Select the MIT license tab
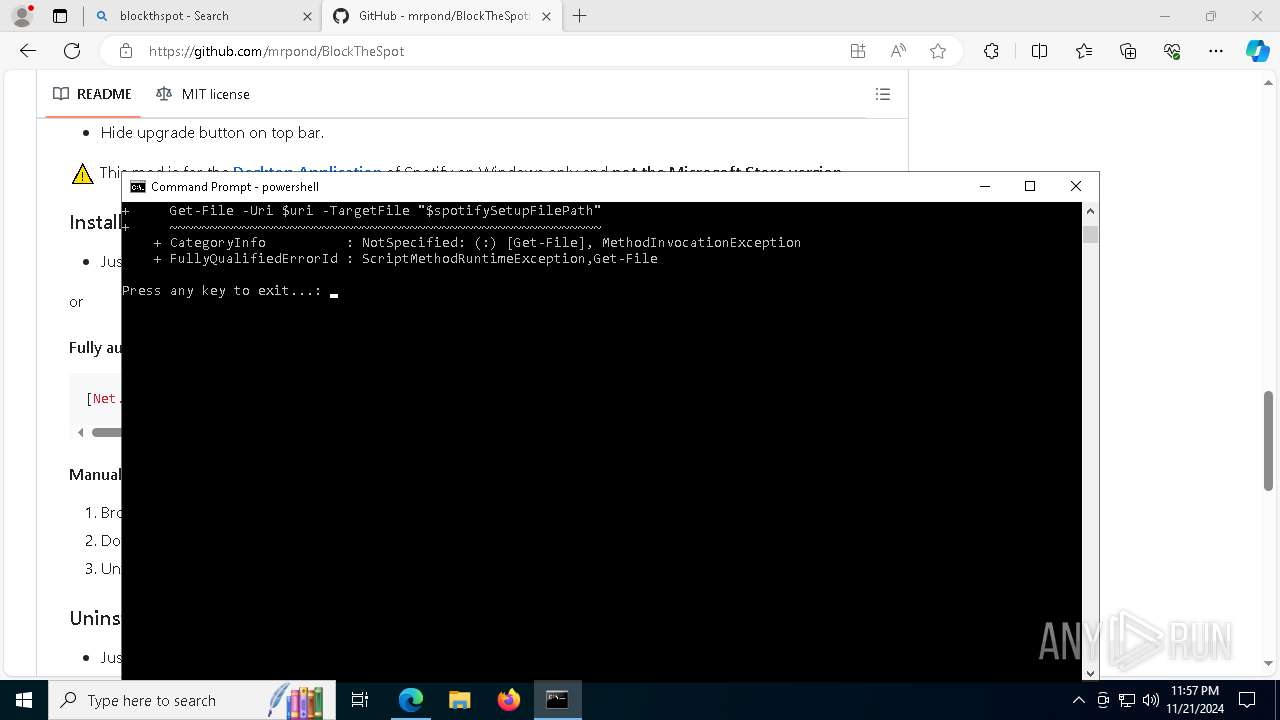This screenshot has height=720, width=1280. click(203, 94)
